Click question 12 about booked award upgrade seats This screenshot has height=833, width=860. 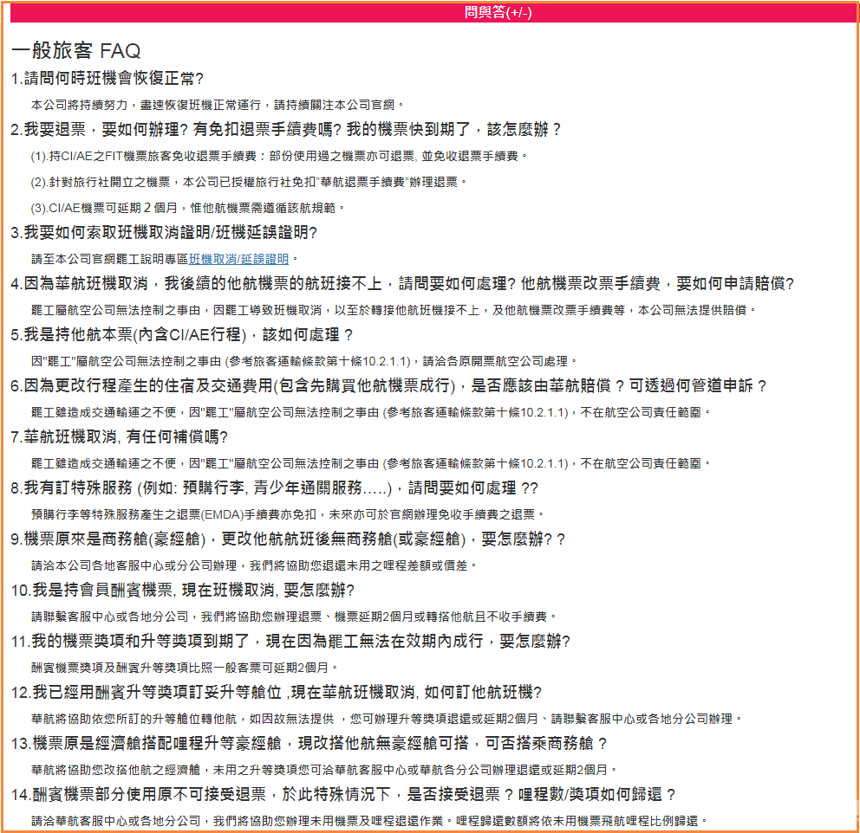pos(277,692)
